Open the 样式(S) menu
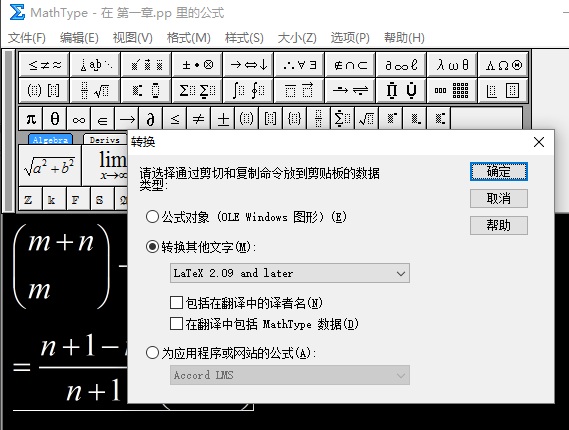The height and width of the screenshot is (430, 569). tap(244, 37)
